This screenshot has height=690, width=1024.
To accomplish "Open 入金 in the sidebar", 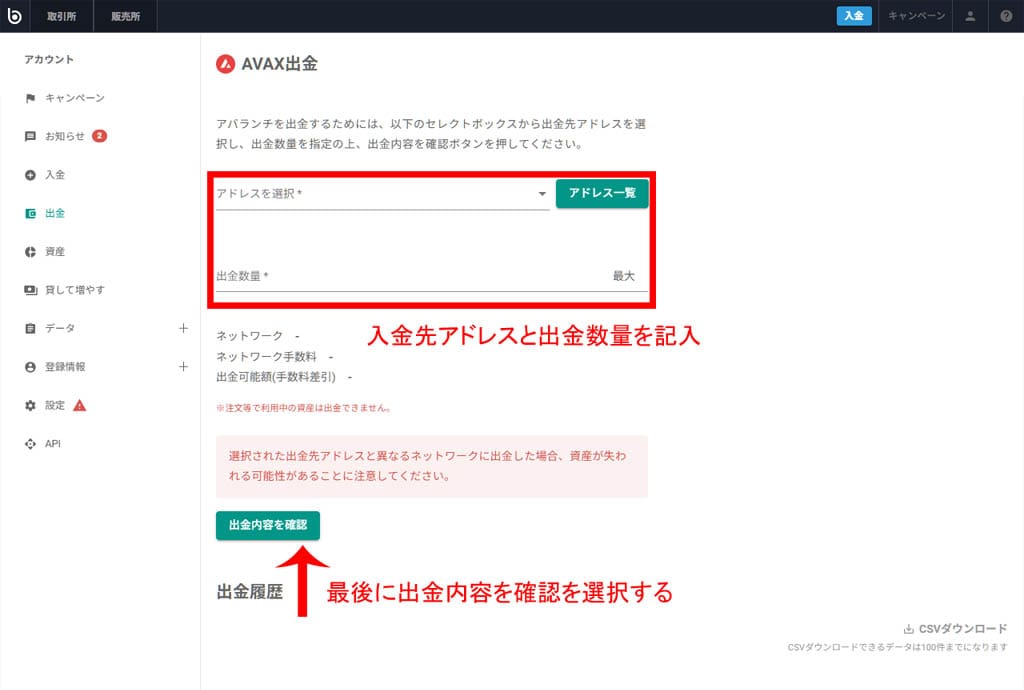I will [x=55, y=175].
